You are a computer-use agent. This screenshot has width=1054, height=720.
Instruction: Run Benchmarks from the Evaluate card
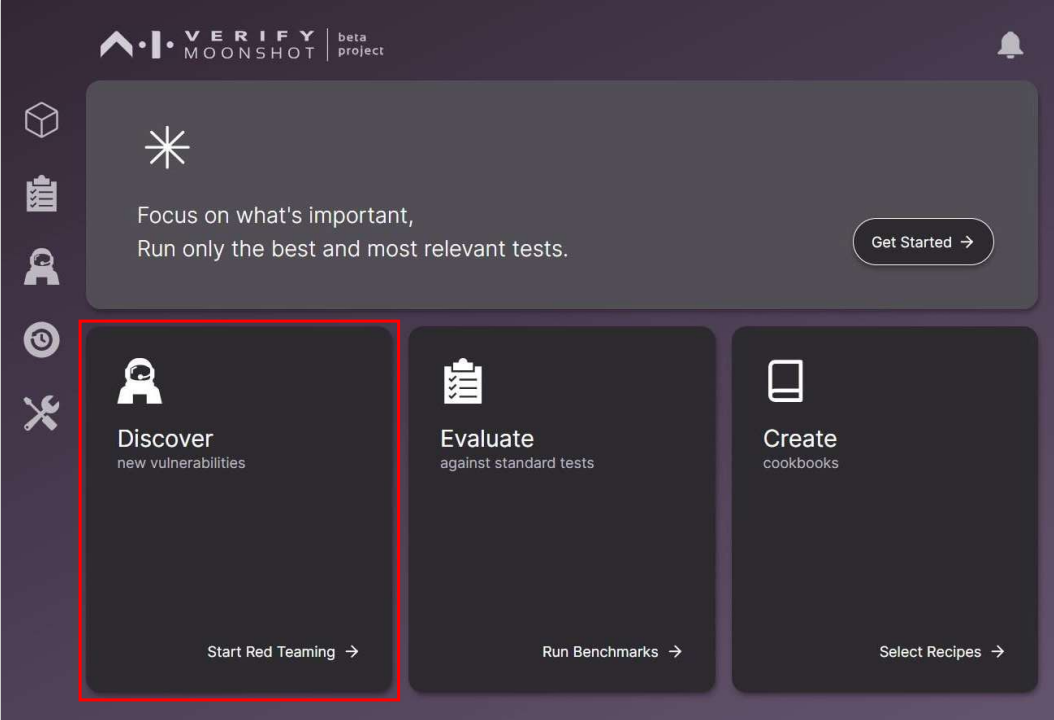pyautogui.click(x=612, y=651)
